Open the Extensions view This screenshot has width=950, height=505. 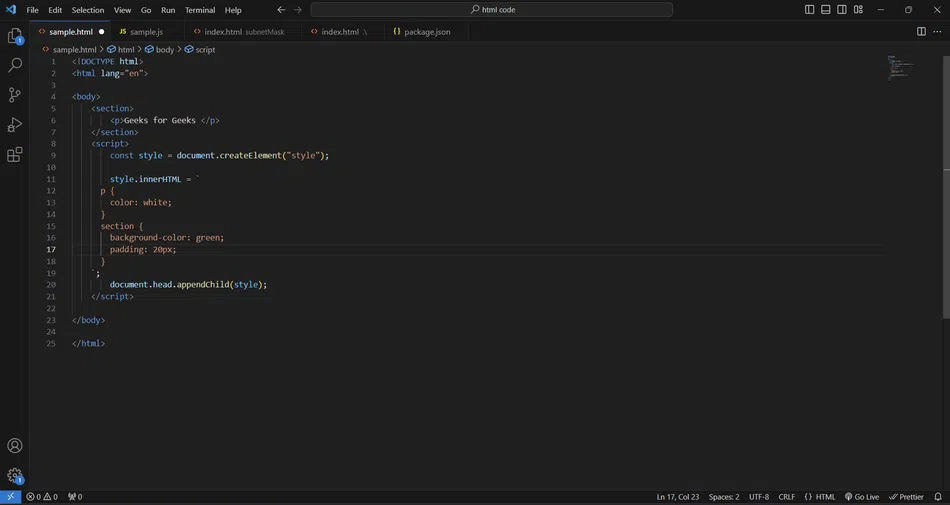[15, 155]
